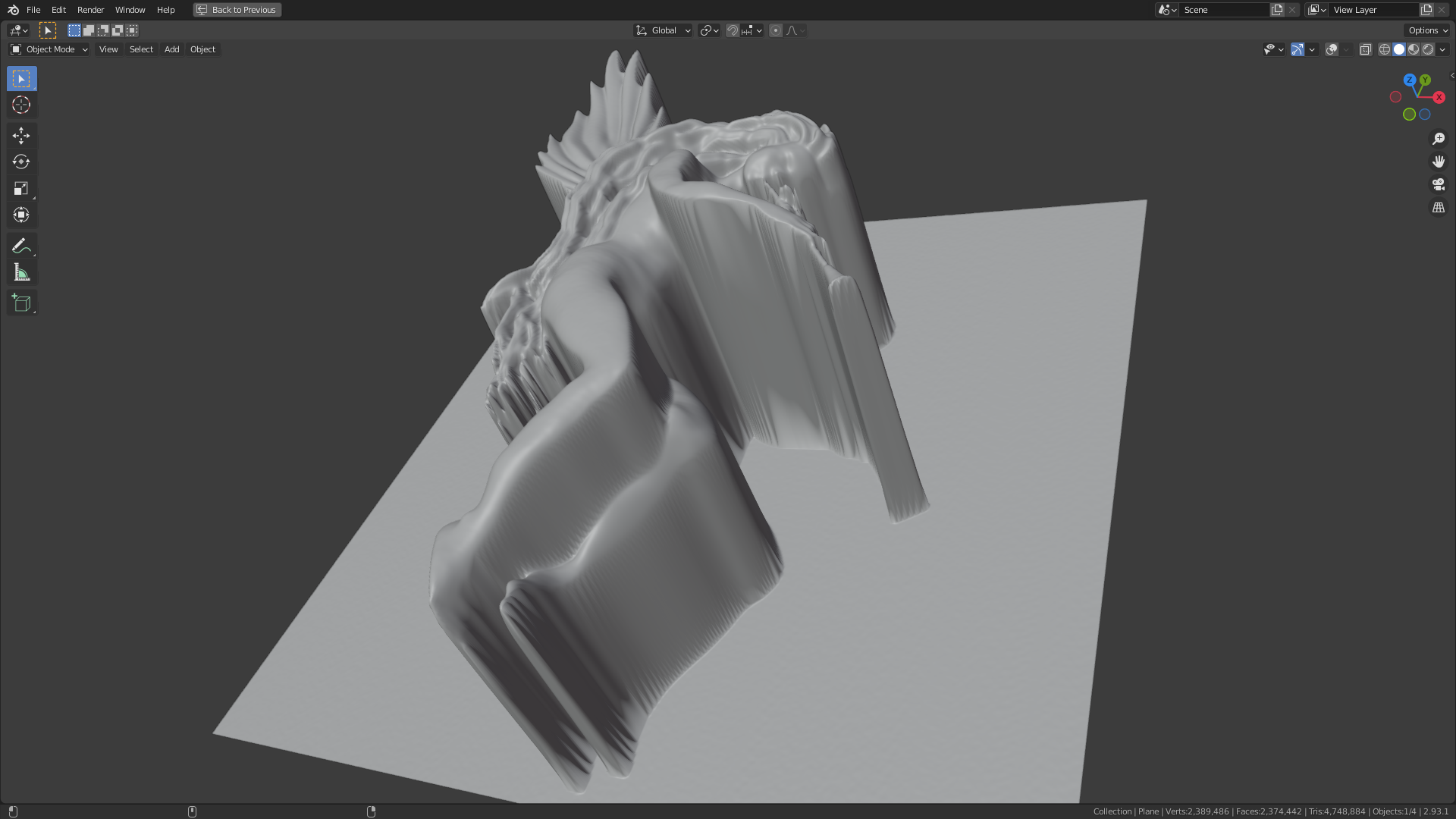Open the Object Mode dropdown
This screenshot has width=1456, height=819.
(x=49, y=49)
